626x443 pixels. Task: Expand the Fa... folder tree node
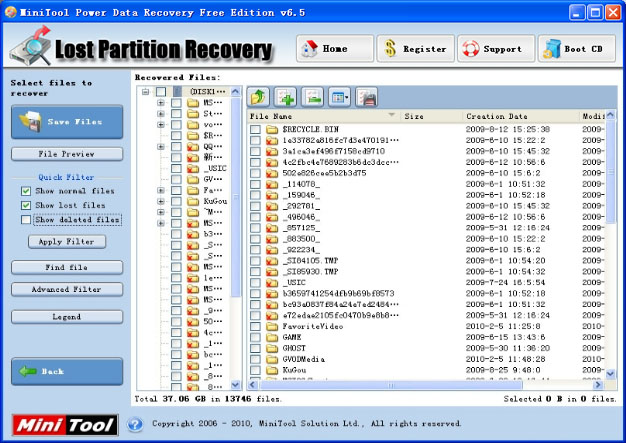pyautogui.click(x=161, y=190)
